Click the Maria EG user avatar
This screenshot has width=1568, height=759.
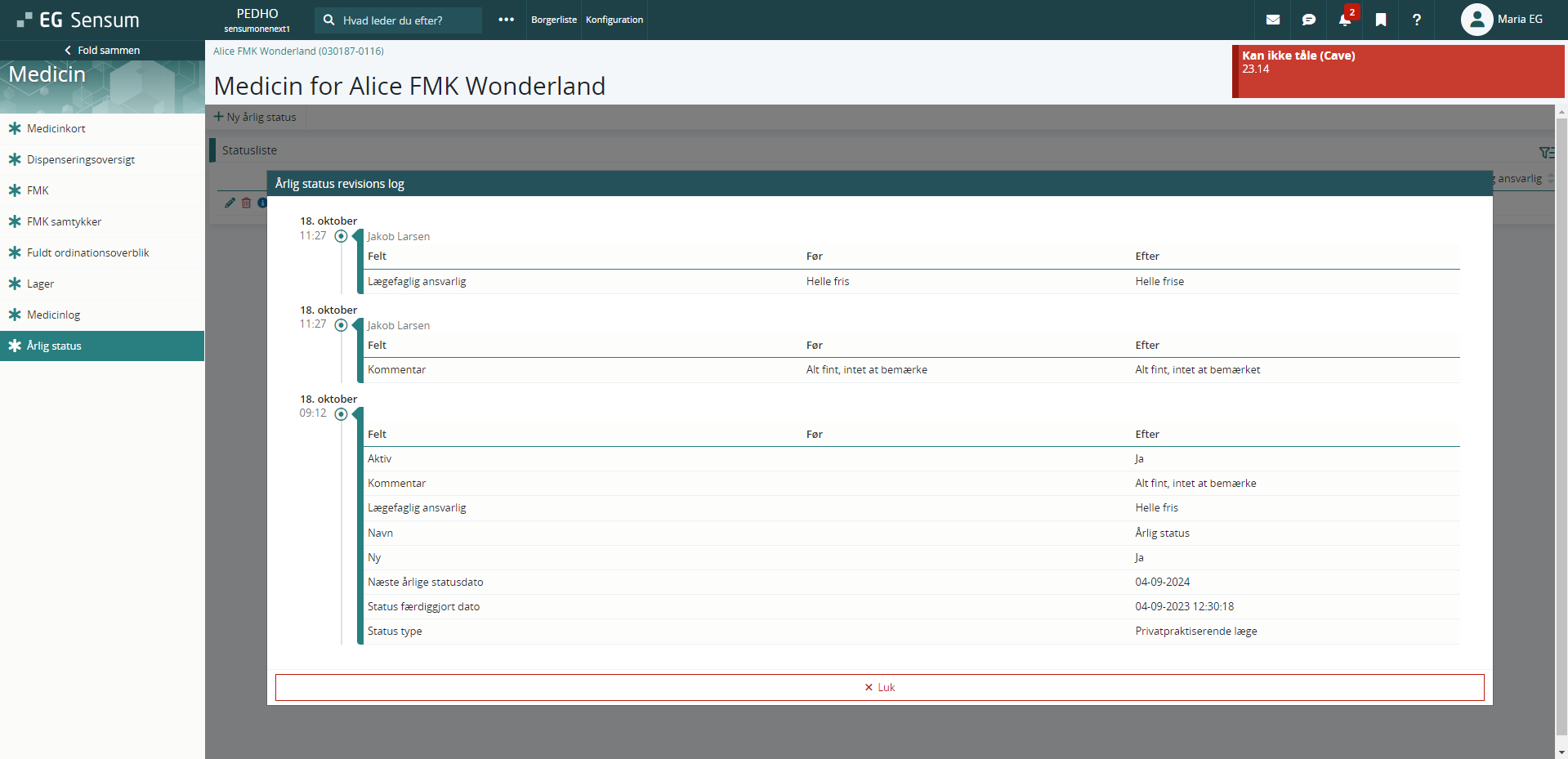click(x=1476, y=20)
